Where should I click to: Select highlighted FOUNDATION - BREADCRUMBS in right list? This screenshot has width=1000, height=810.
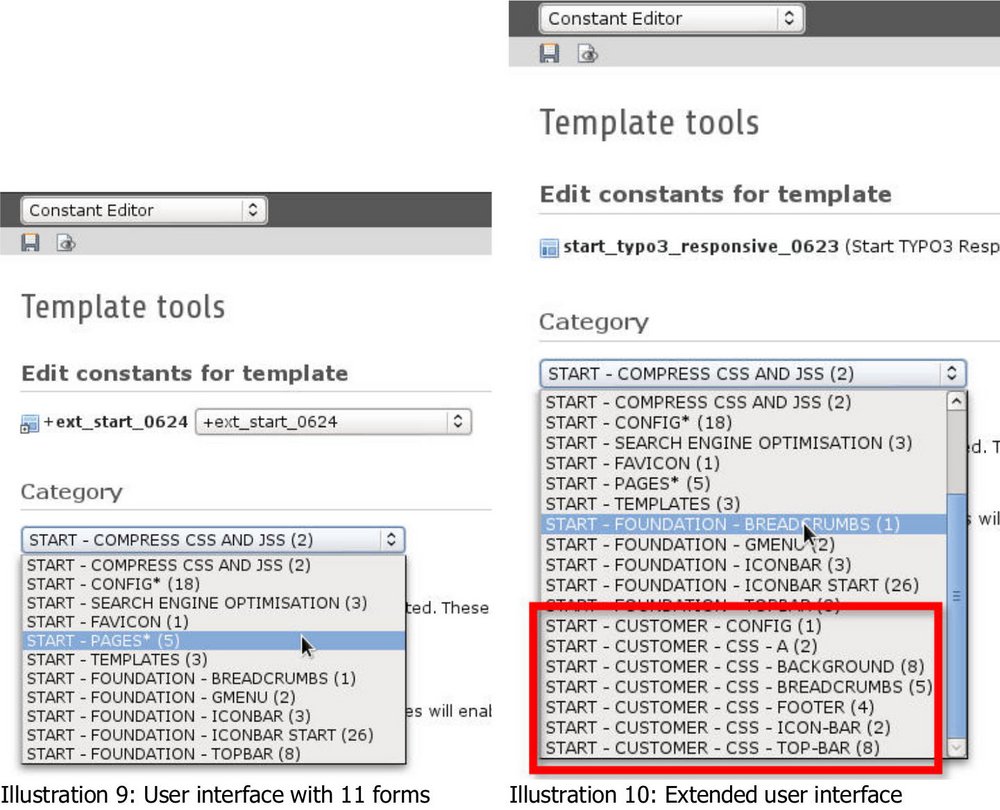point(744,524)
